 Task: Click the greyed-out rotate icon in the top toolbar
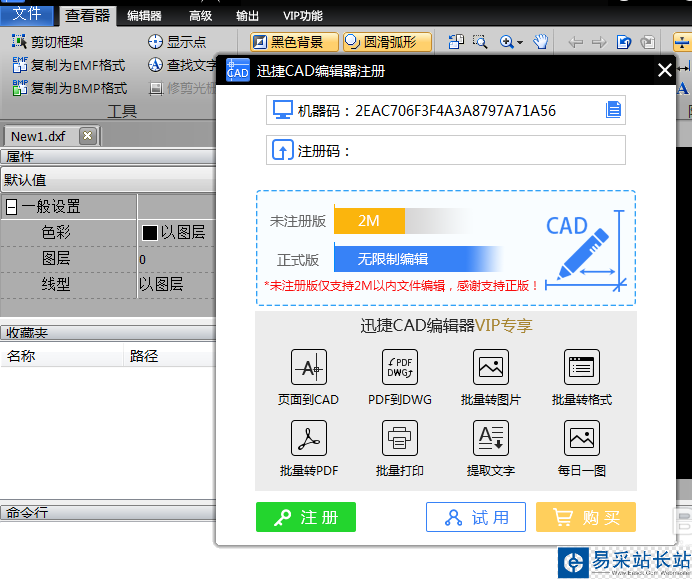(x=647, y=42)
